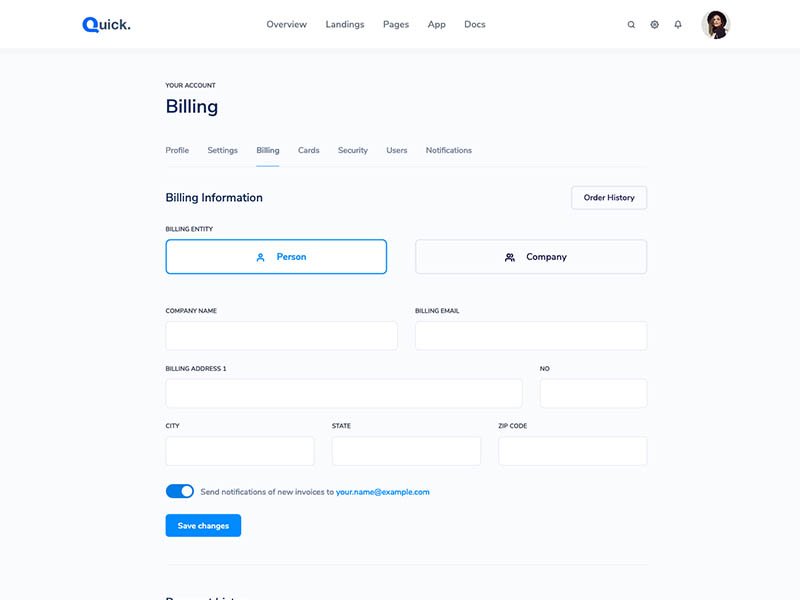
Task: Click the Zip Code input field
Action: (x=572, y=451)
